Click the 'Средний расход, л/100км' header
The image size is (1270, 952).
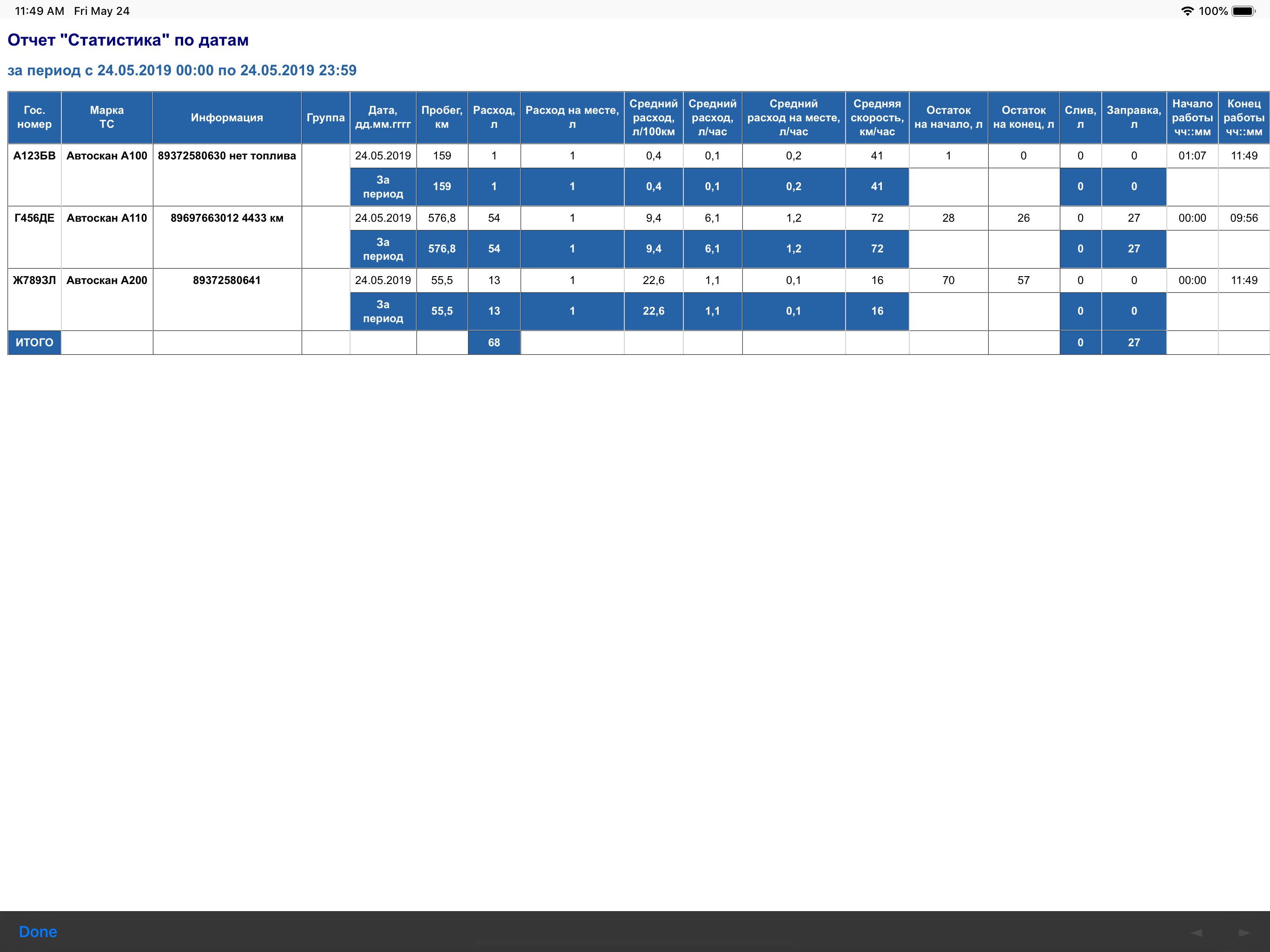click(654, 117)
